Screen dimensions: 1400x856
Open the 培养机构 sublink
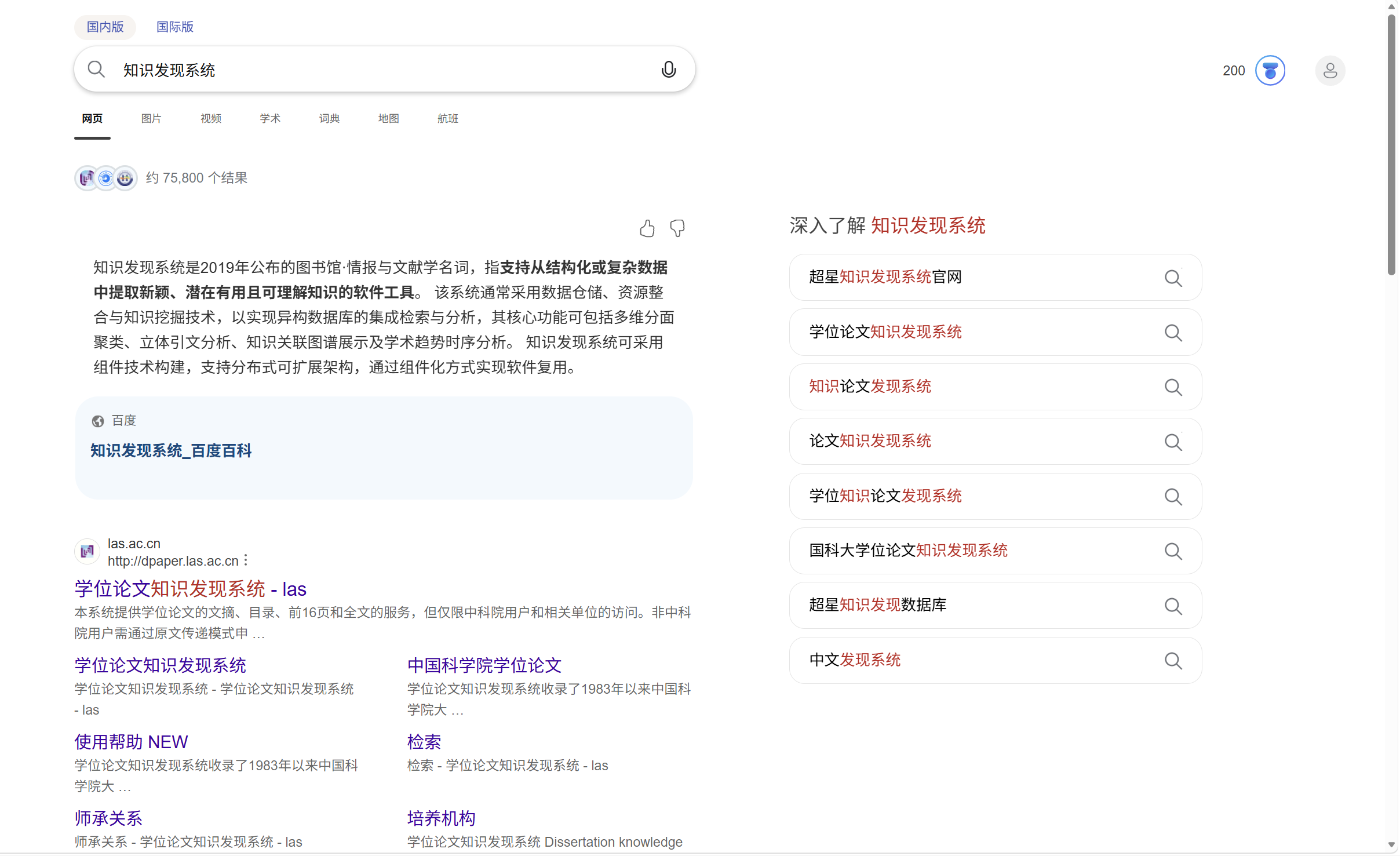point(441,818)
